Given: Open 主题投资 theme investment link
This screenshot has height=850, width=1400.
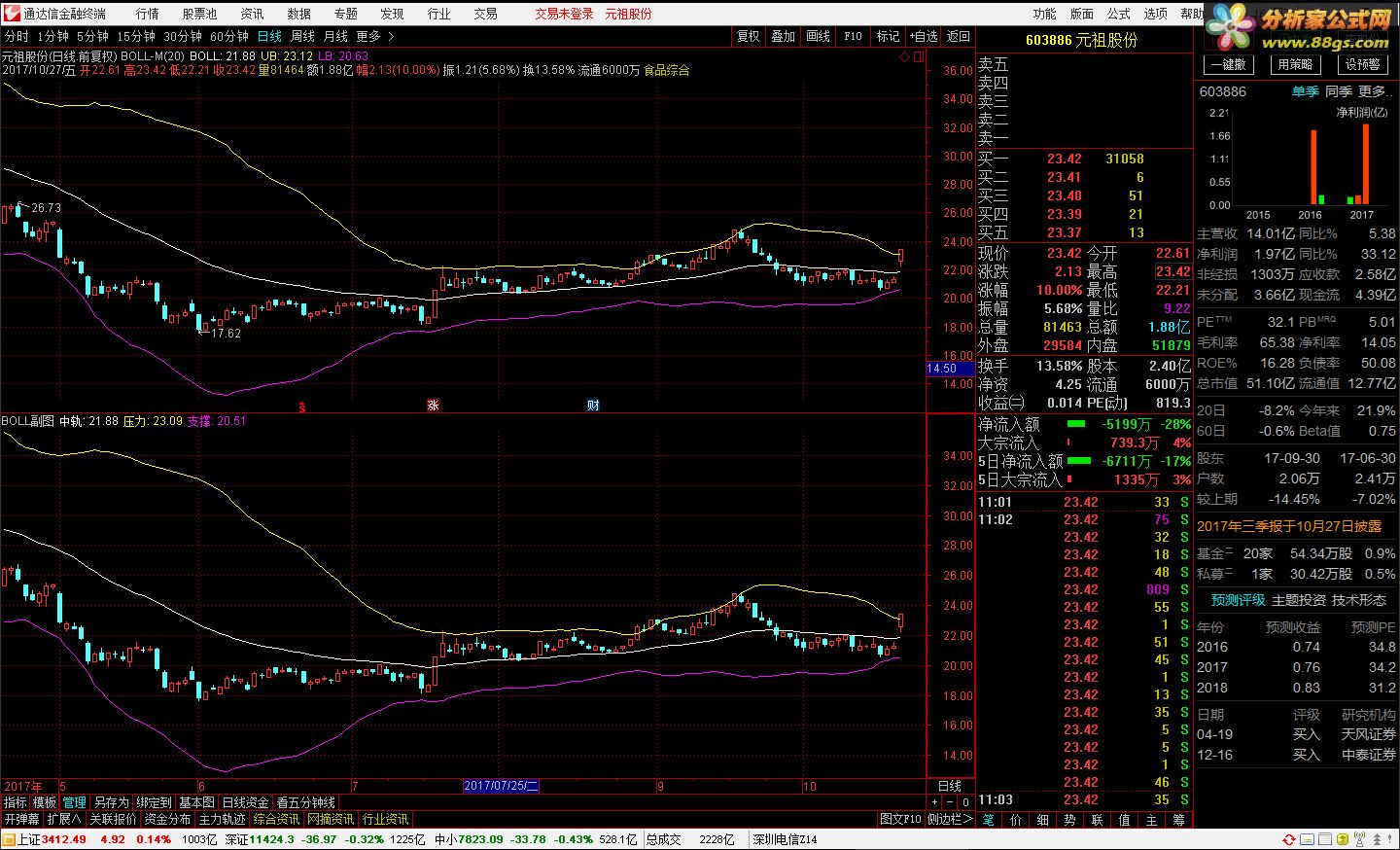Looking at the screenshot, I should pos(1299,600).
